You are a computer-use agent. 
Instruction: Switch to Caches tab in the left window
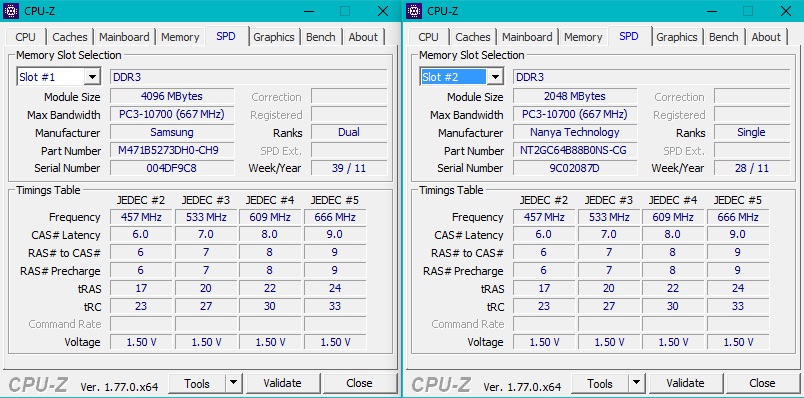coord(70,37)
